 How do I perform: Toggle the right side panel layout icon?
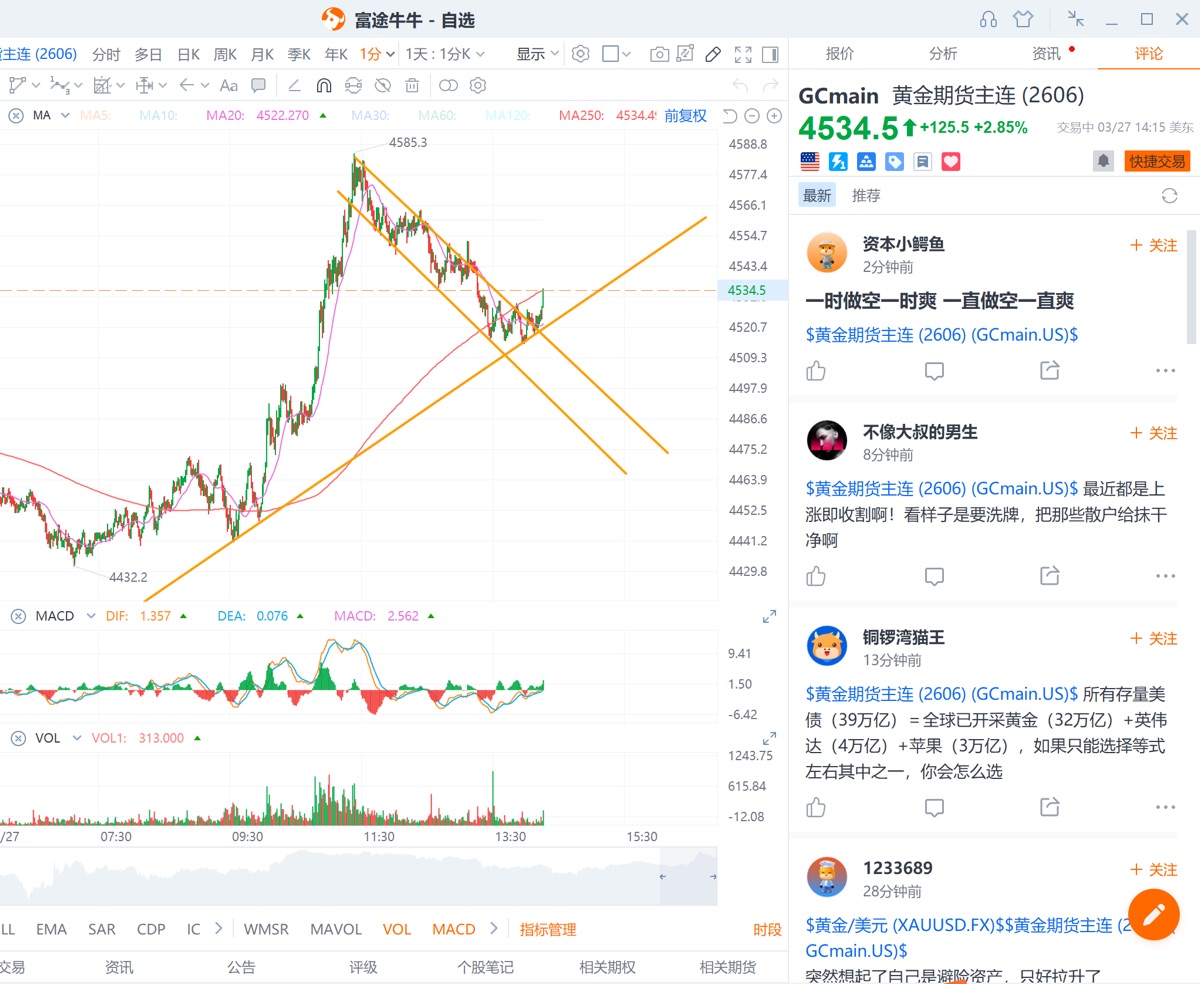[770, 54]
